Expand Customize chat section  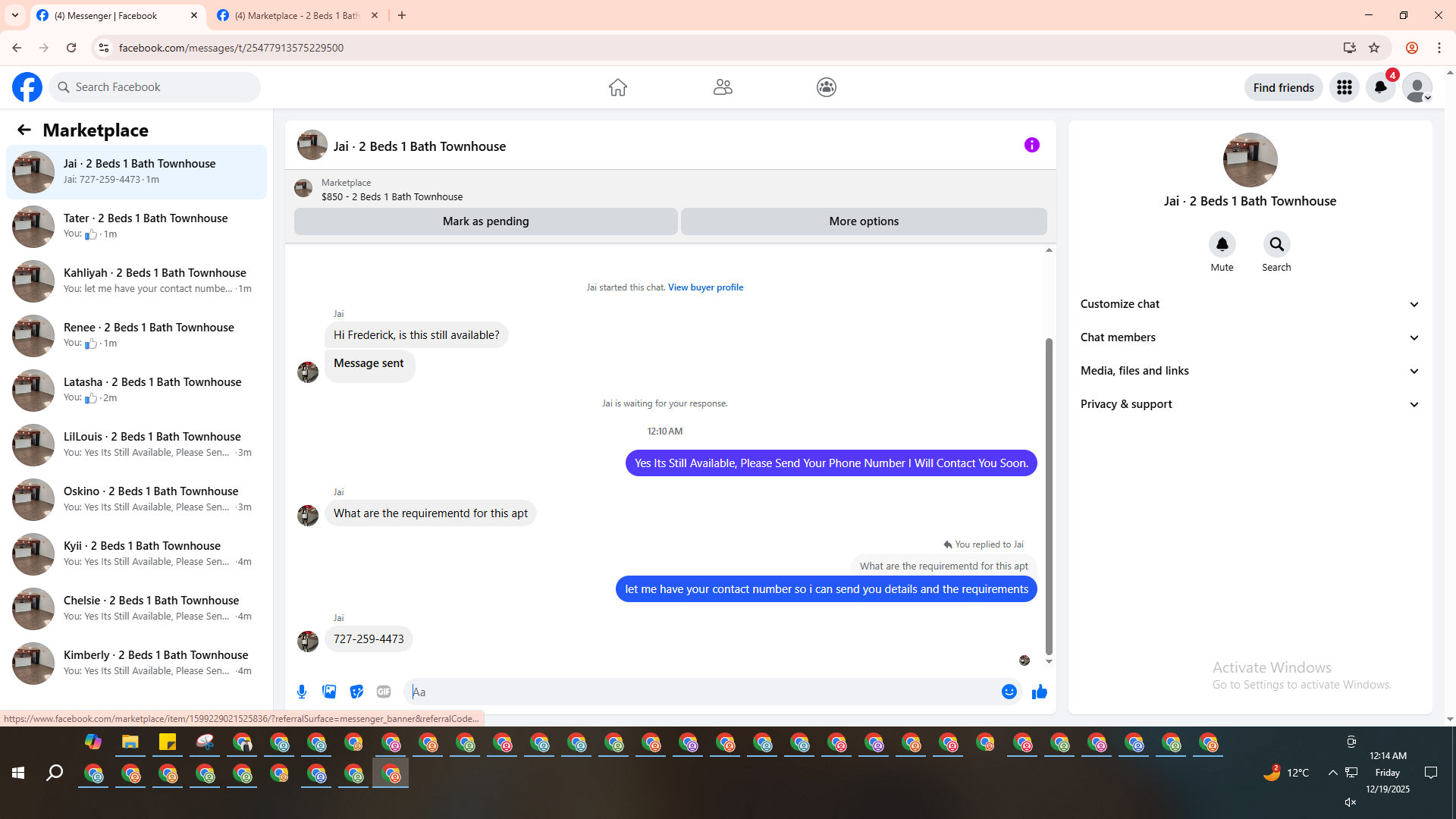[1249, 304]
